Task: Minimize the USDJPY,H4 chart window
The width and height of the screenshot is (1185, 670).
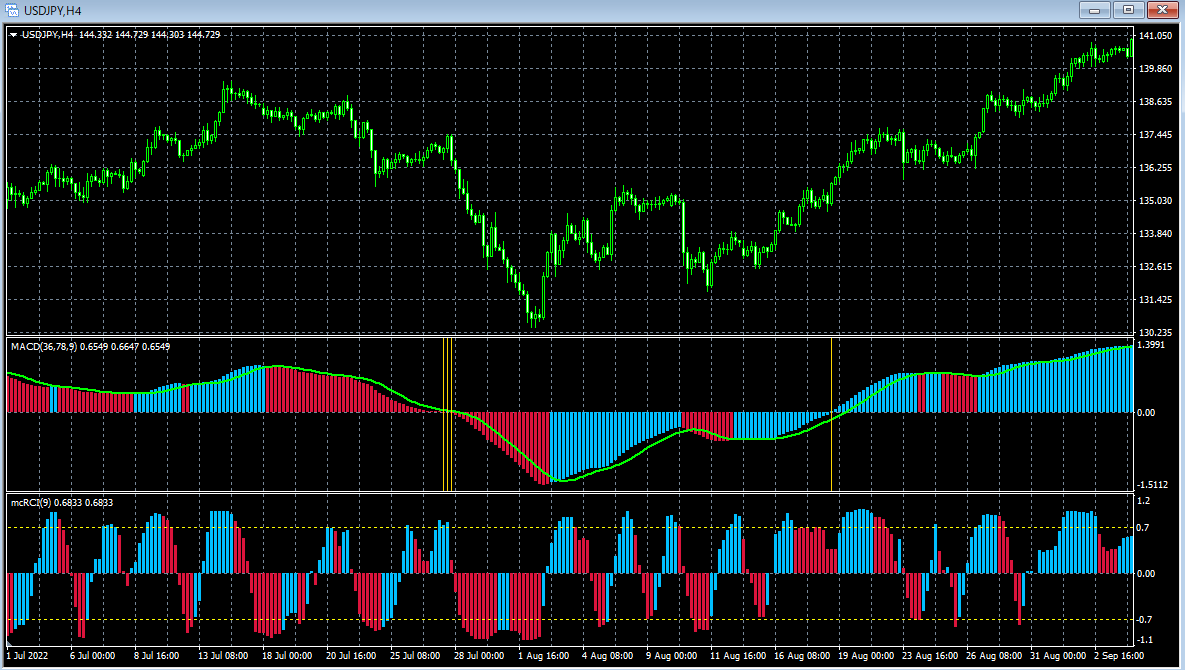Action: tap(1097, 9)
